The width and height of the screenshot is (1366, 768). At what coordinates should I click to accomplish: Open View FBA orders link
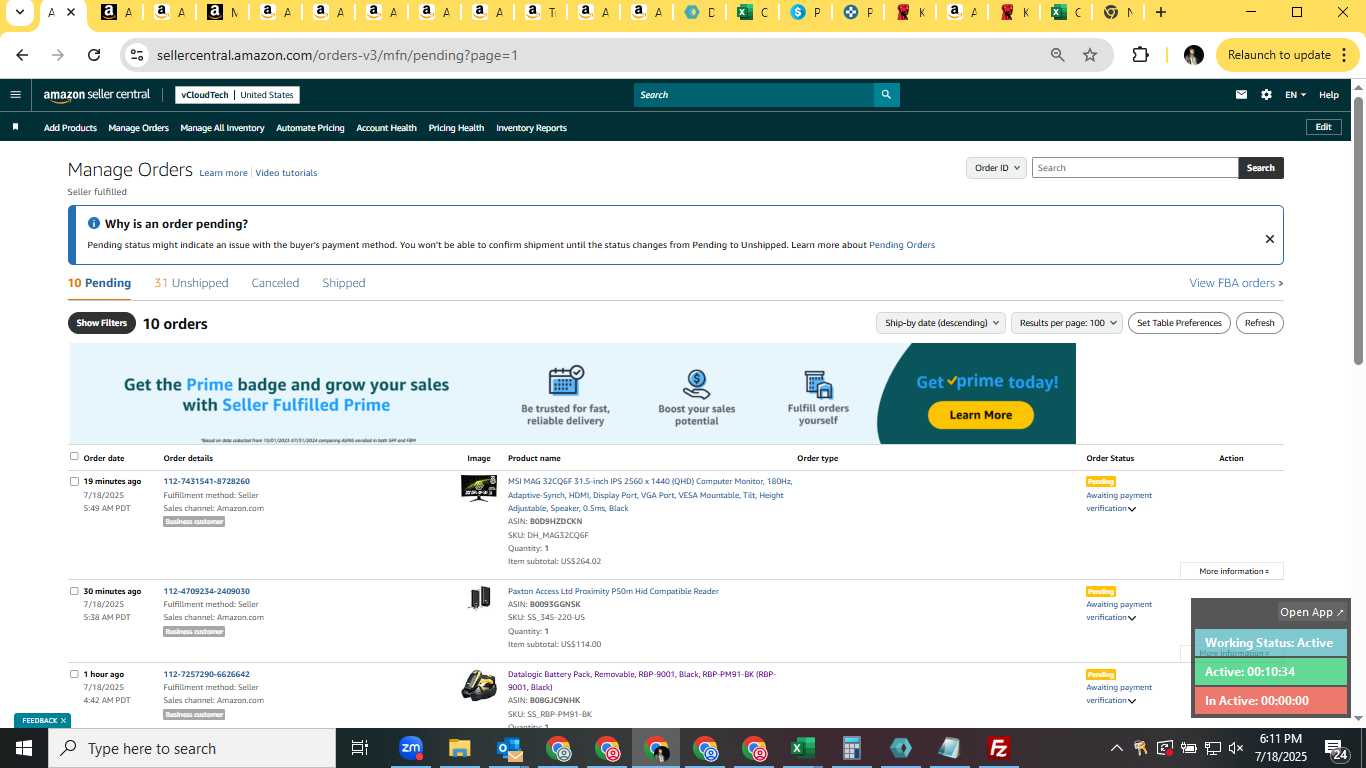tap(1236, 283)
